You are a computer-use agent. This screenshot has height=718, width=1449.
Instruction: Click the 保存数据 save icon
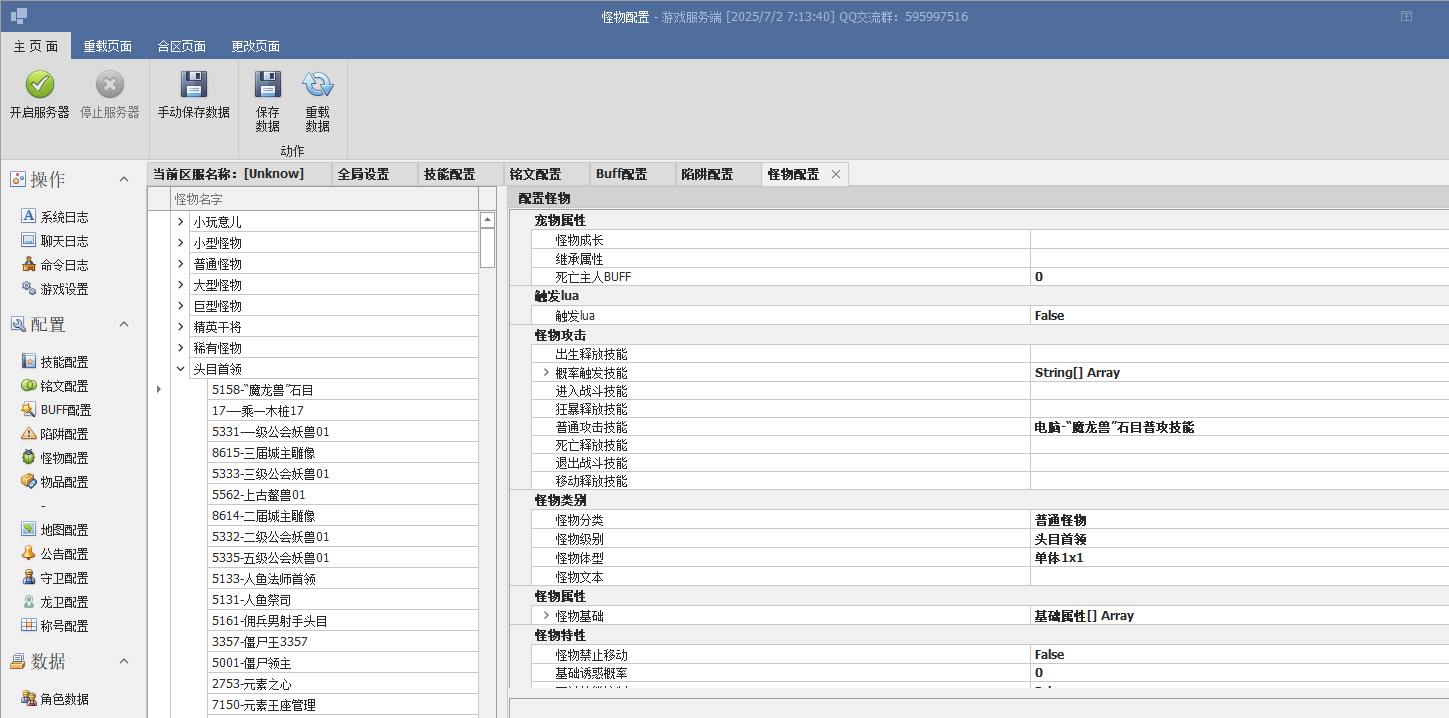(x=267, y=84)
